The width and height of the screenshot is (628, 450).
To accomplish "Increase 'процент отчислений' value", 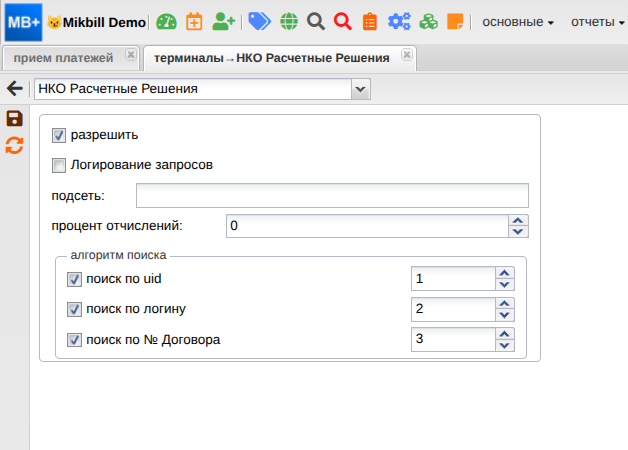I will click(518, 221).
